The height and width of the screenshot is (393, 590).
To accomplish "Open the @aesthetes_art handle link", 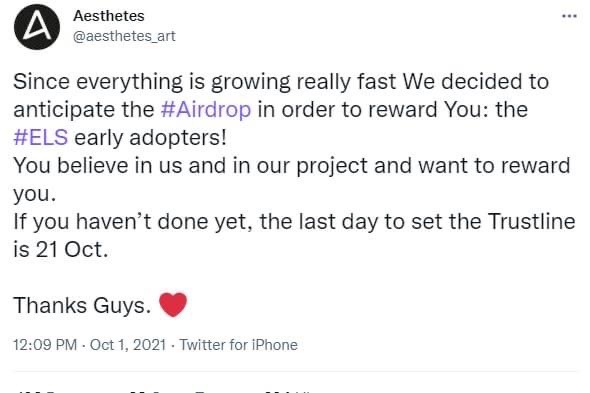I will (x=124, y=36).
